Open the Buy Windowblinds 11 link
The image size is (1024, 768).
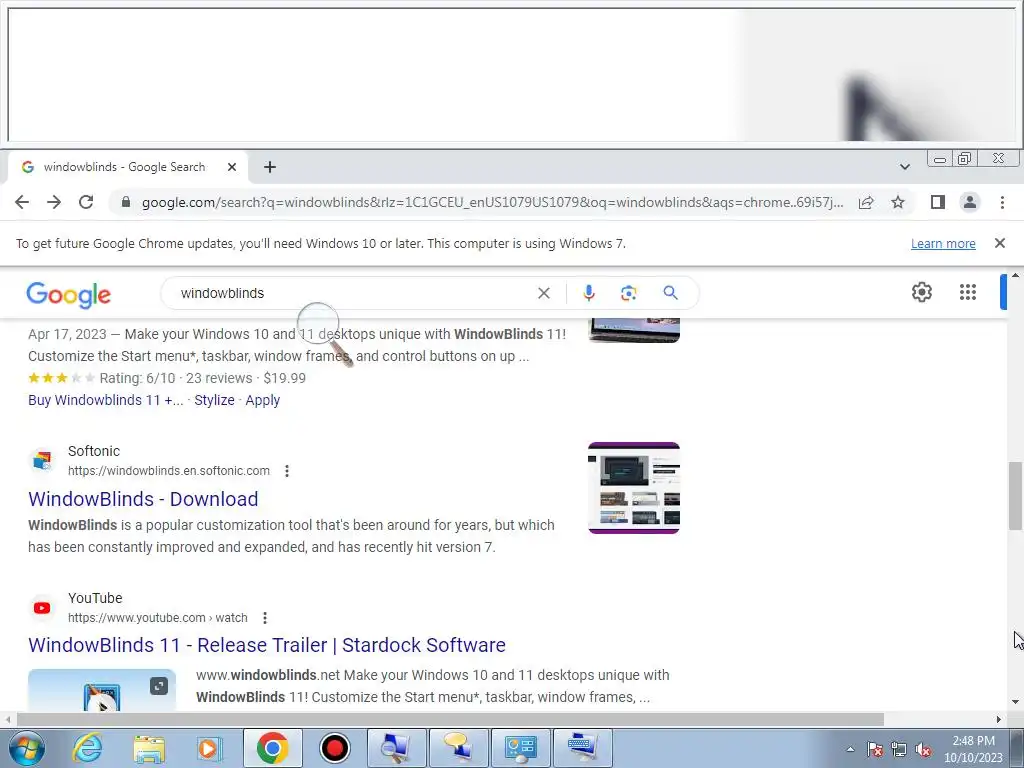(105, 400)
